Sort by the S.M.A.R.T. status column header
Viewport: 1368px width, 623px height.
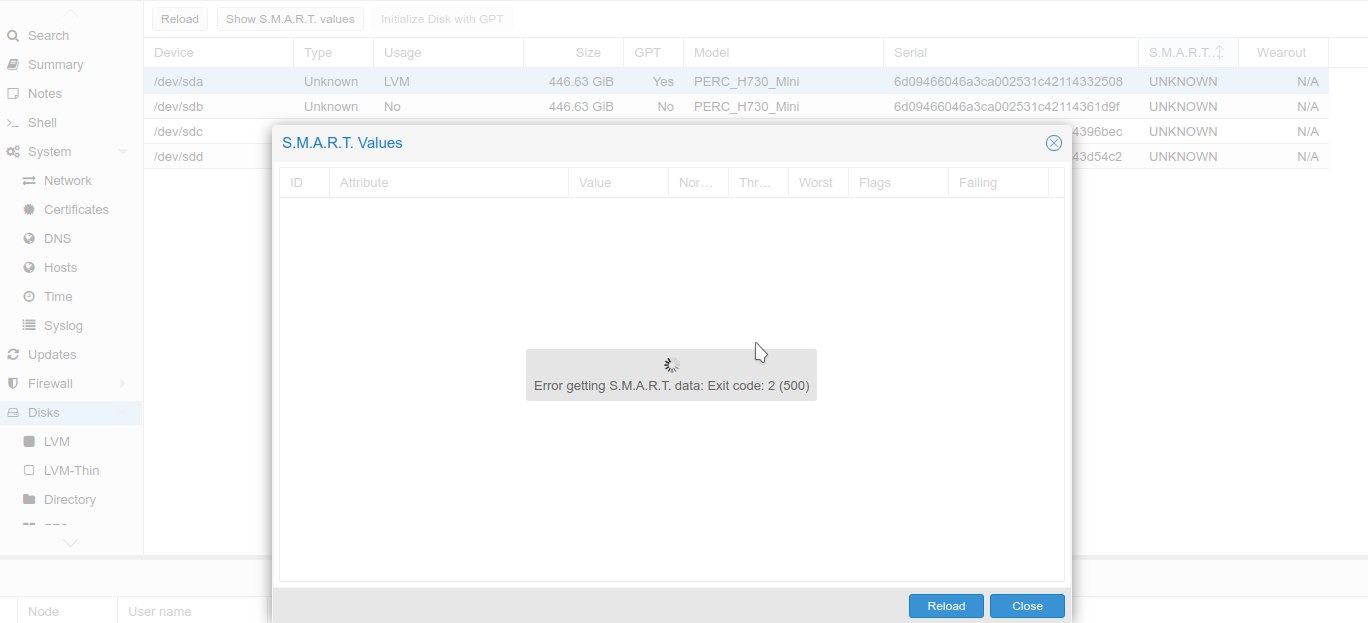pos(1188,53)
